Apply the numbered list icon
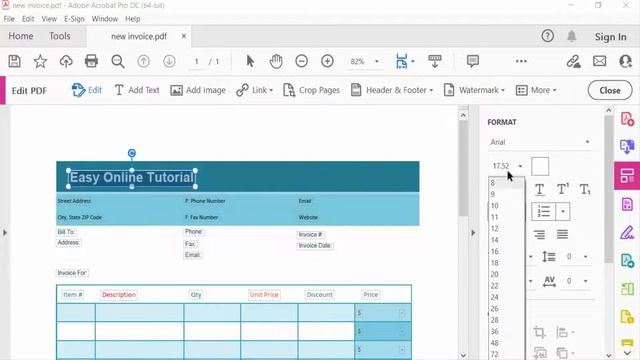Screen dimensions: 640x360 pos(543,211)
